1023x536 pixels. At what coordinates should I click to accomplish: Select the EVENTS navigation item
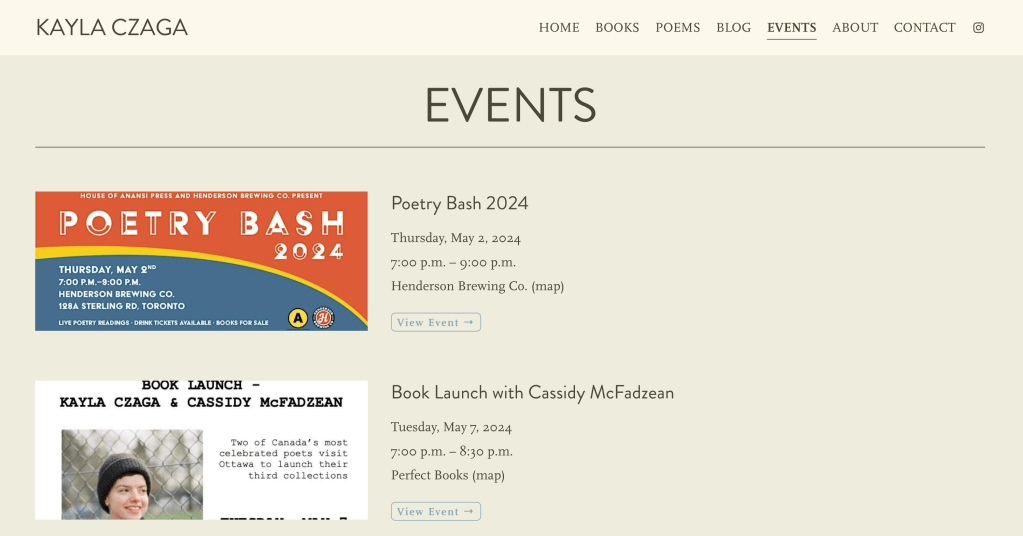pos(791,28)
